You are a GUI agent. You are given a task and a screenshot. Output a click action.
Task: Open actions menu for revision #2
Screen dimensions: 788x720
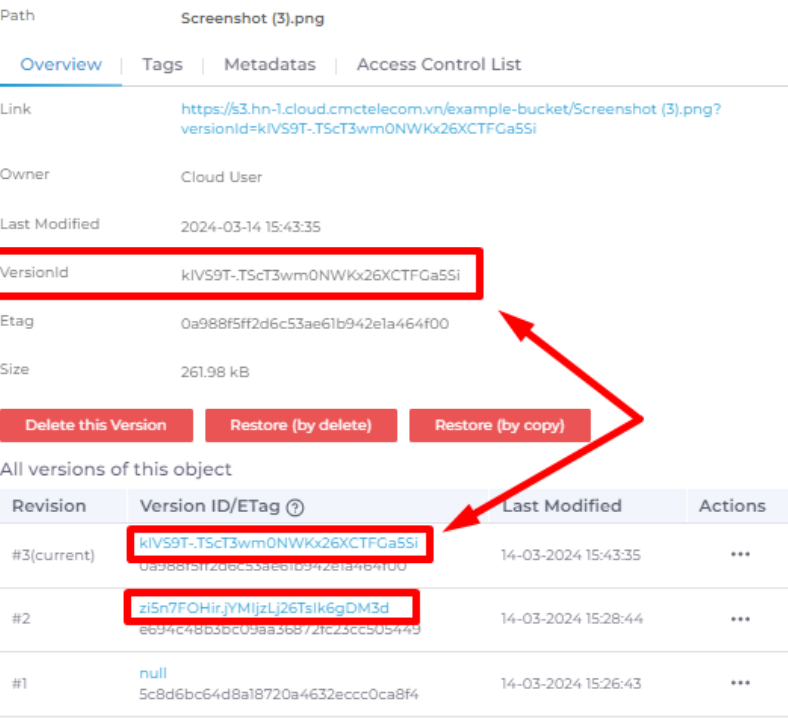(x=740, y=619)
